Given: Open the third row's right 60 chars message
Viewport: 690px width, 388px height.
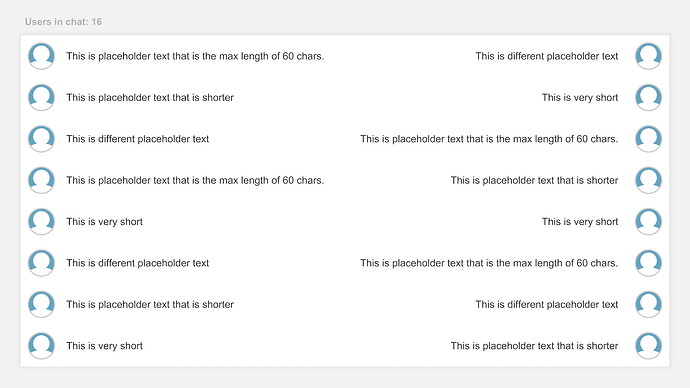Looking at the screenshot, I should (489, 139).
